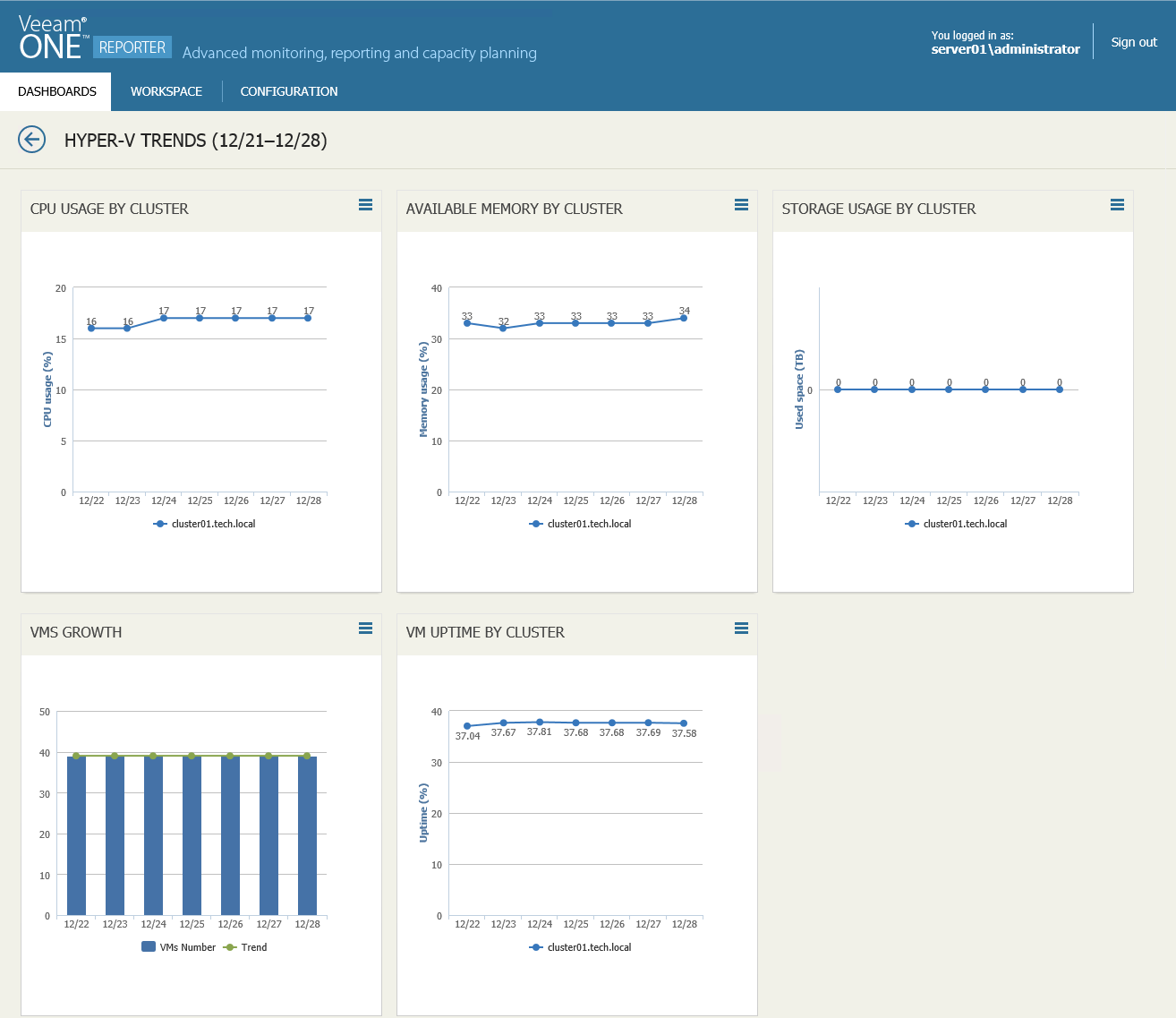Open CPU Usage by Cluster widget menu
Image resolution: width=1176 pixels, height=1018 pixels.
(x=365, y=205)
